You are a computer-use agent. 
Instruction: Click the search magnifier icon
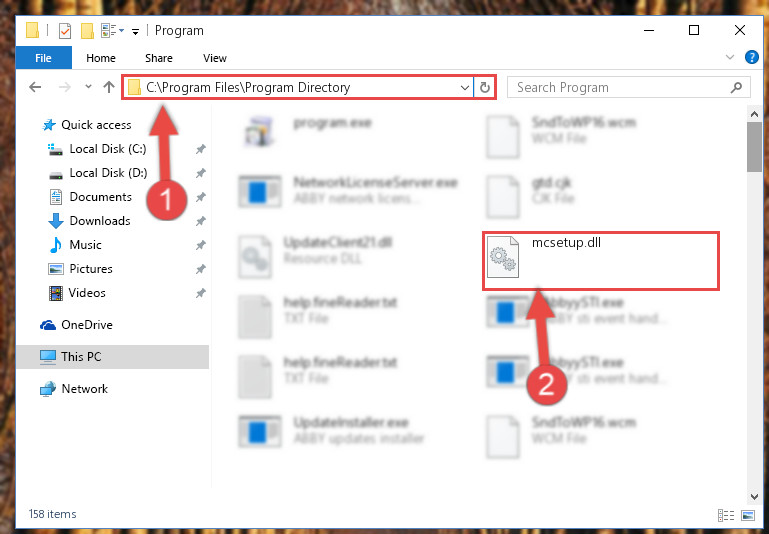(736, 87)
